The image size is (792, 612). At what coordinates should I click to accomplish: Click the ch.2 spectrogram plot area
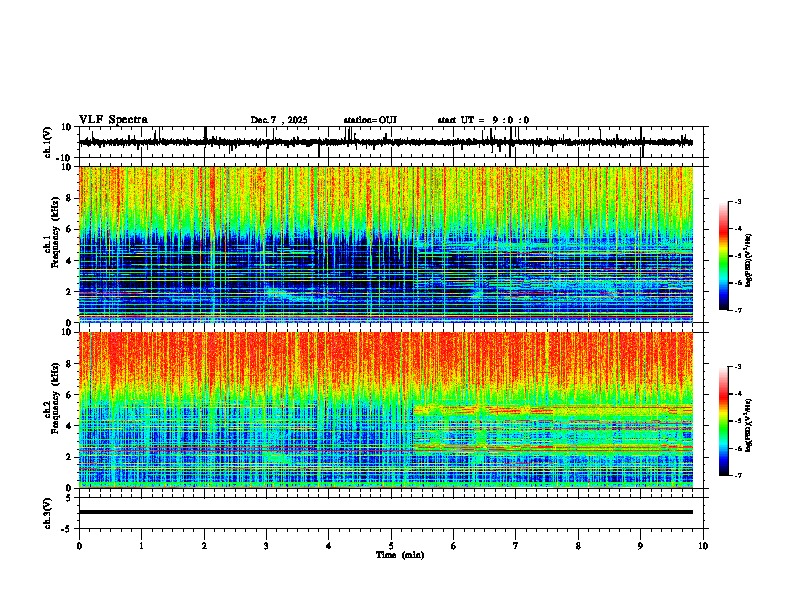click(x=385, y=410)
